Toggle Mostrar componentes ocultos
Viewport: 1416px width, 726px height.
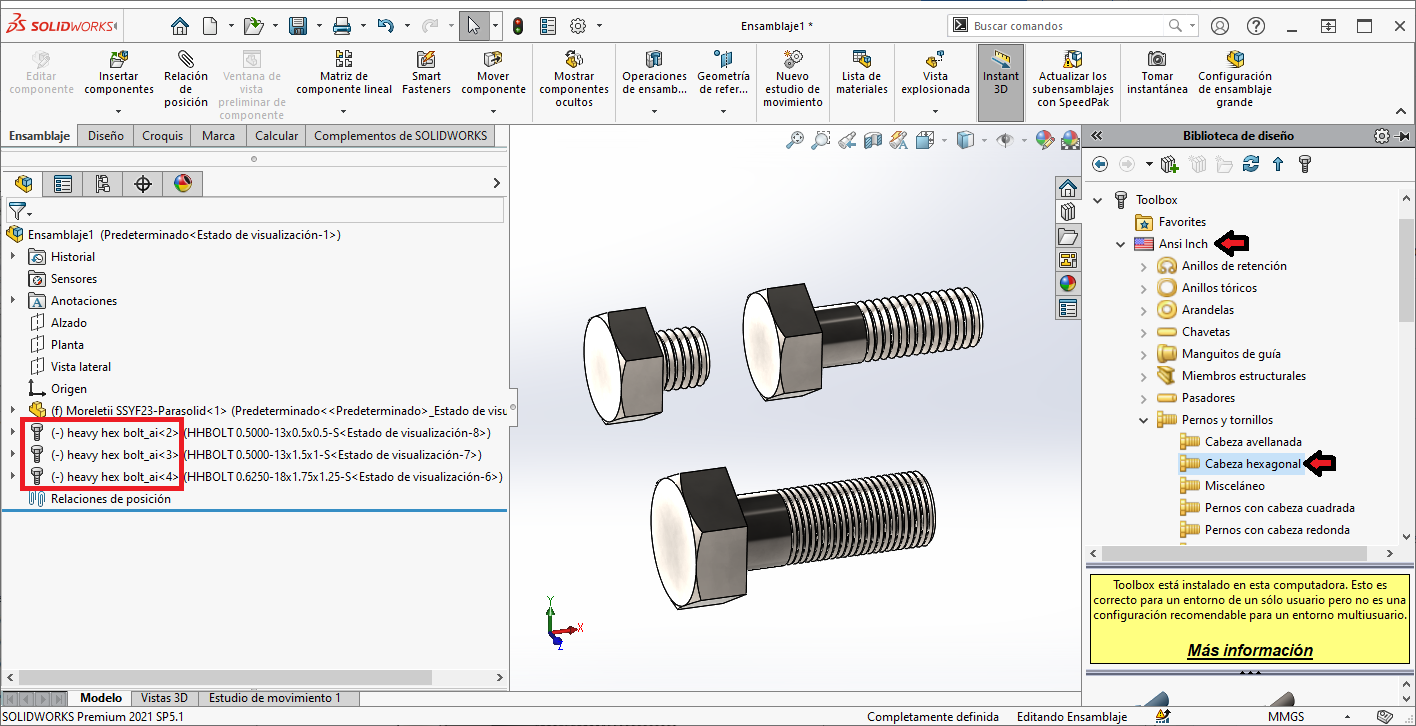point(574,60)
